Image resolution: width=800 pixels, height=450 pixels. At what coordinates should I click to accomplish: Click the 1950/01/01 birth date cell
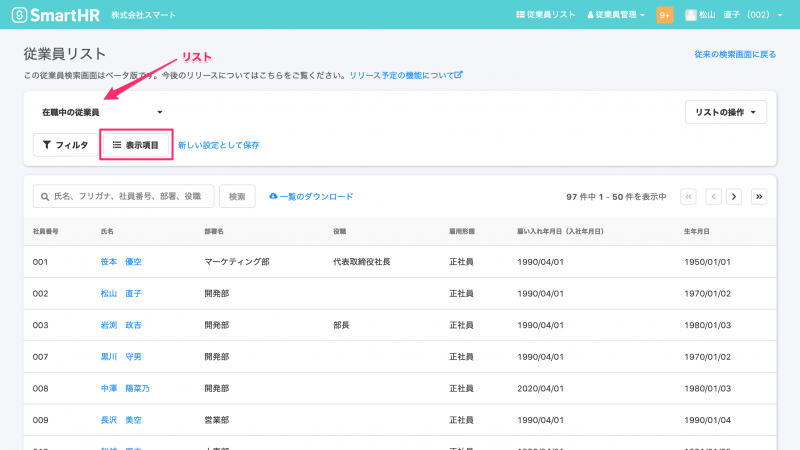[x=707, y=262]
